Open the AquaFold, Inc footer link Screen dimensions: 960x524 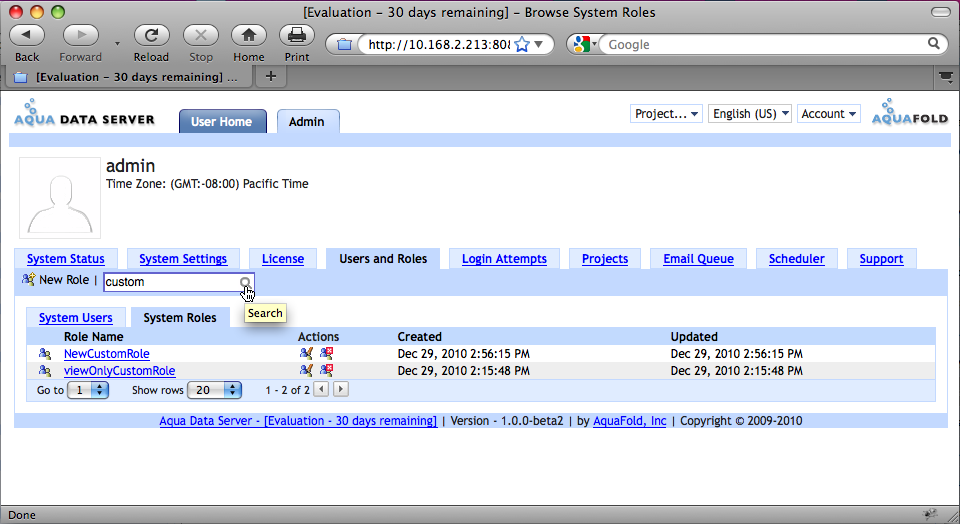click(x=629, y=421)
